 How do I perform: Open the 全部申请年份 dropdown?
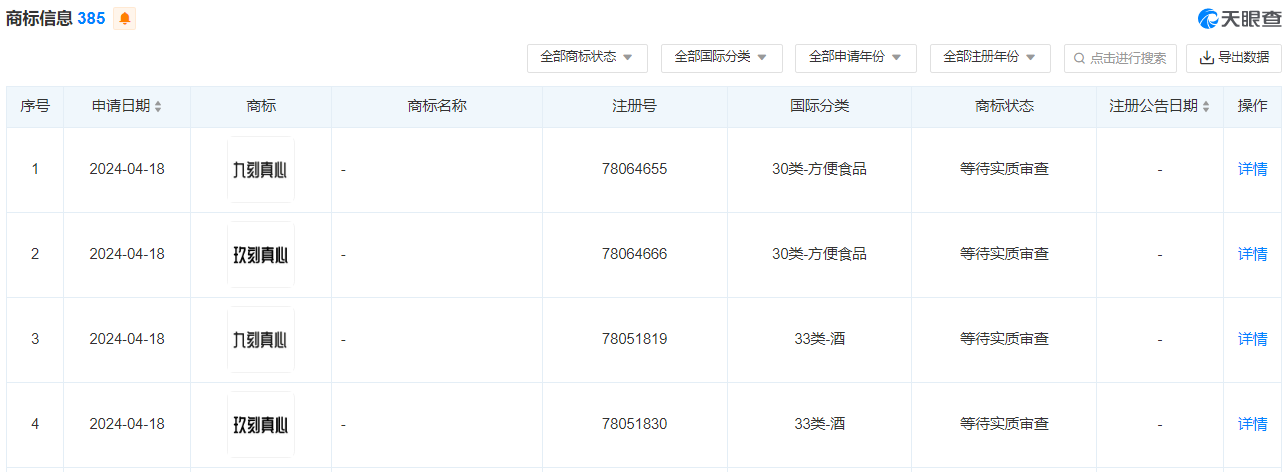855,58
